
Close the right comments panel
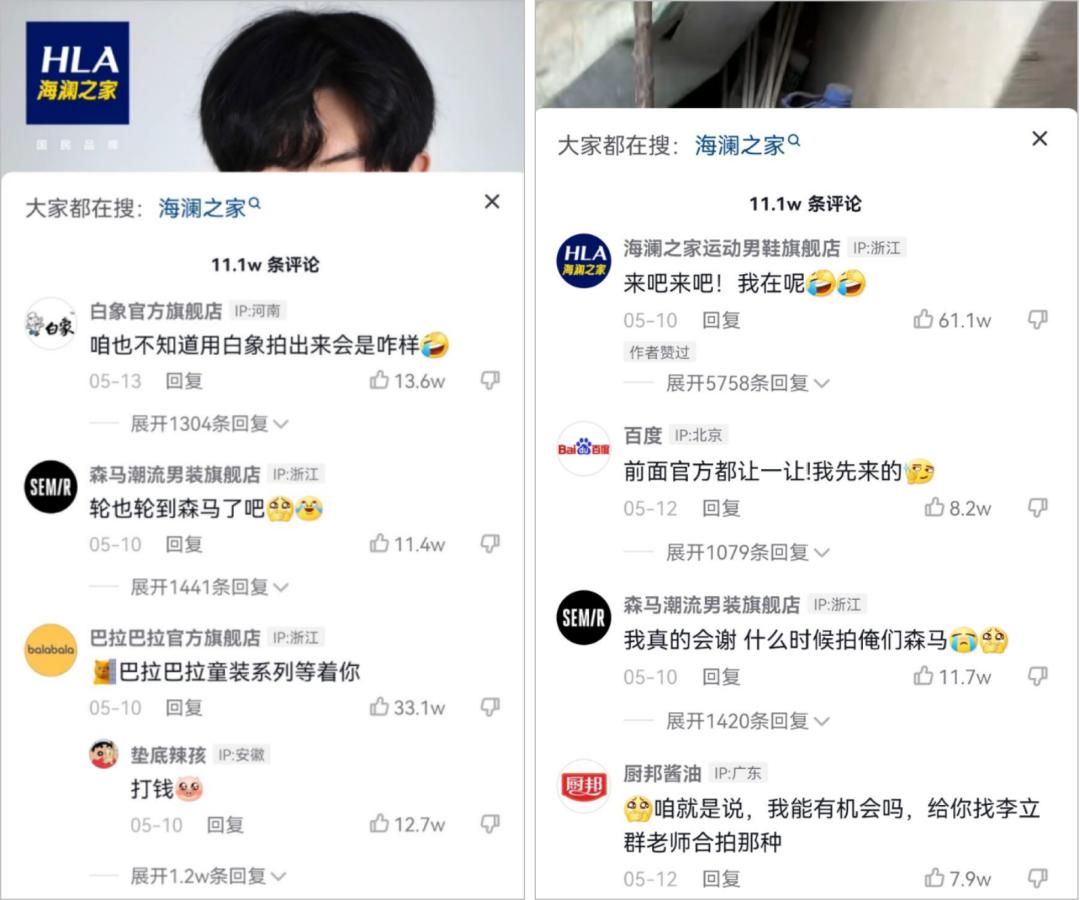(1040, 138)
